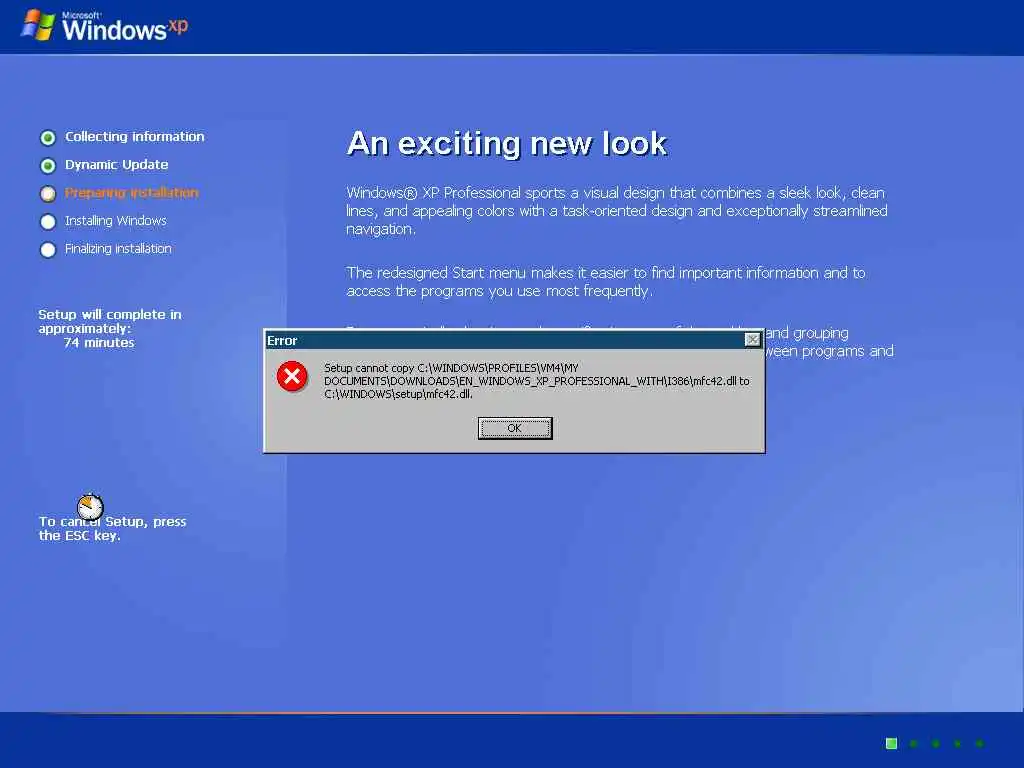Click the "Setup cannot copy" error message
The image size is (1024, 768).
(x=536, y=381)
